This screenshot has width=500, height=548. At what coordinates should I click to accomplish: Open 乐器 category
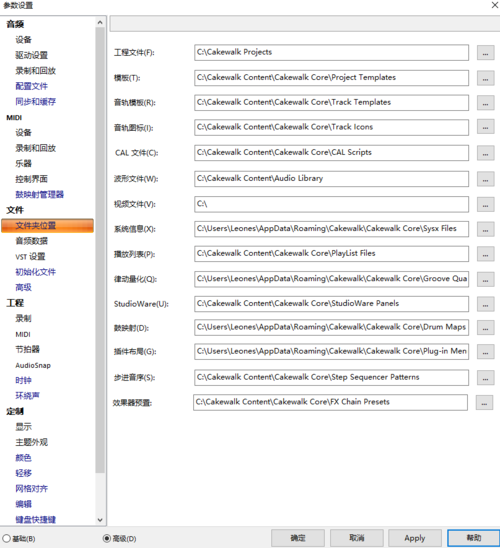click(x=23, y=163)
